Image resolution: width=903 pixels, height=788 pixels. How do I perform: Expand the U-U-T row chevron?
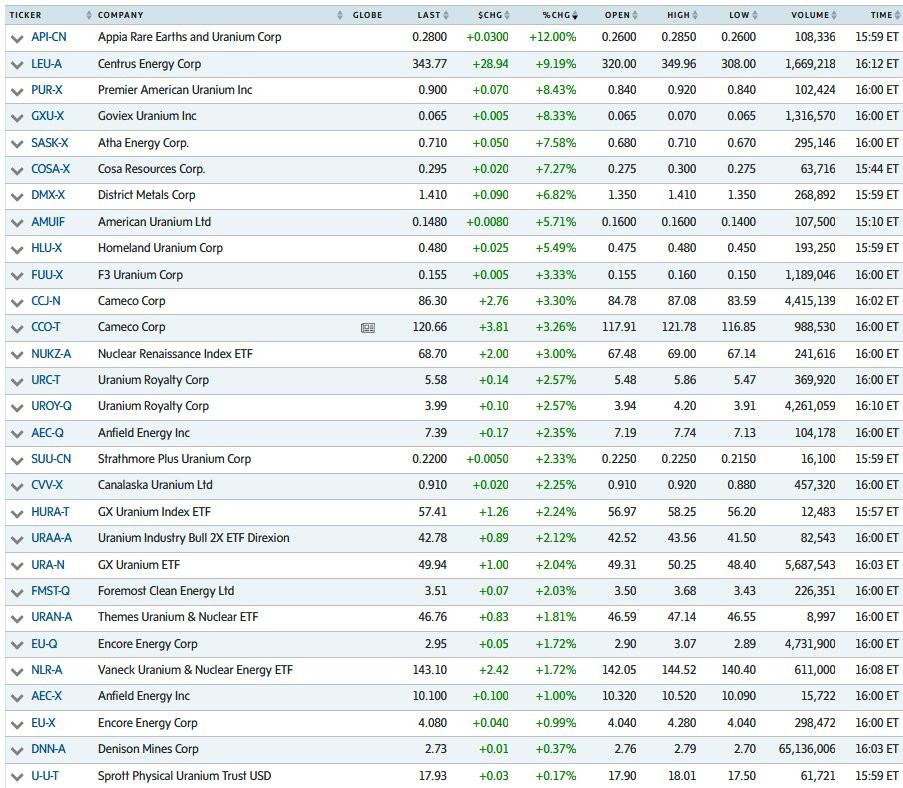[17, 777]
